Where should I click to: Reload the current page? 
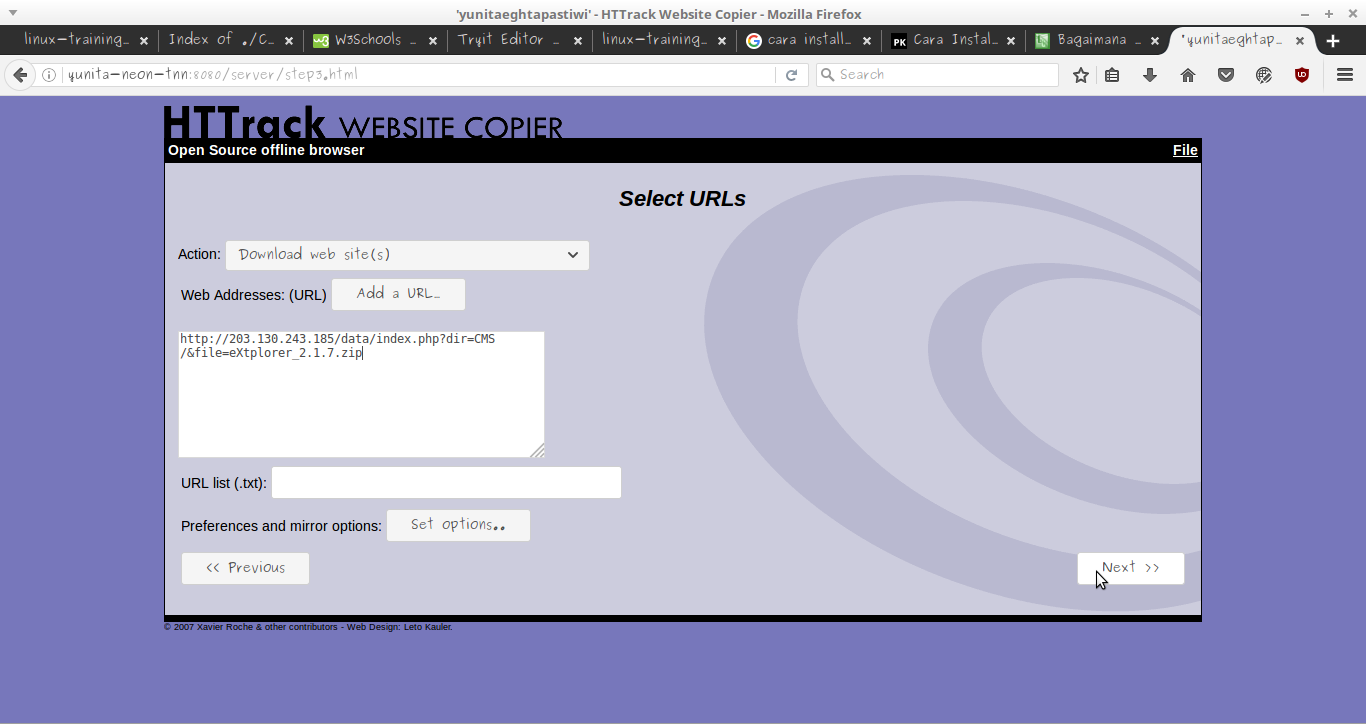point(791,75)
